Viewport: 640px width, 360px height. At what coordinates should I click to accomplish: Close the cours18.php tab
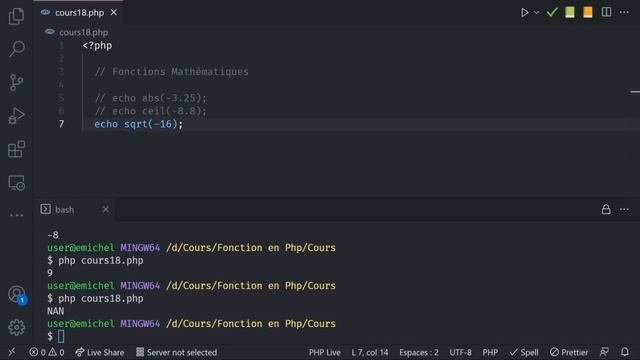[113, 13]
